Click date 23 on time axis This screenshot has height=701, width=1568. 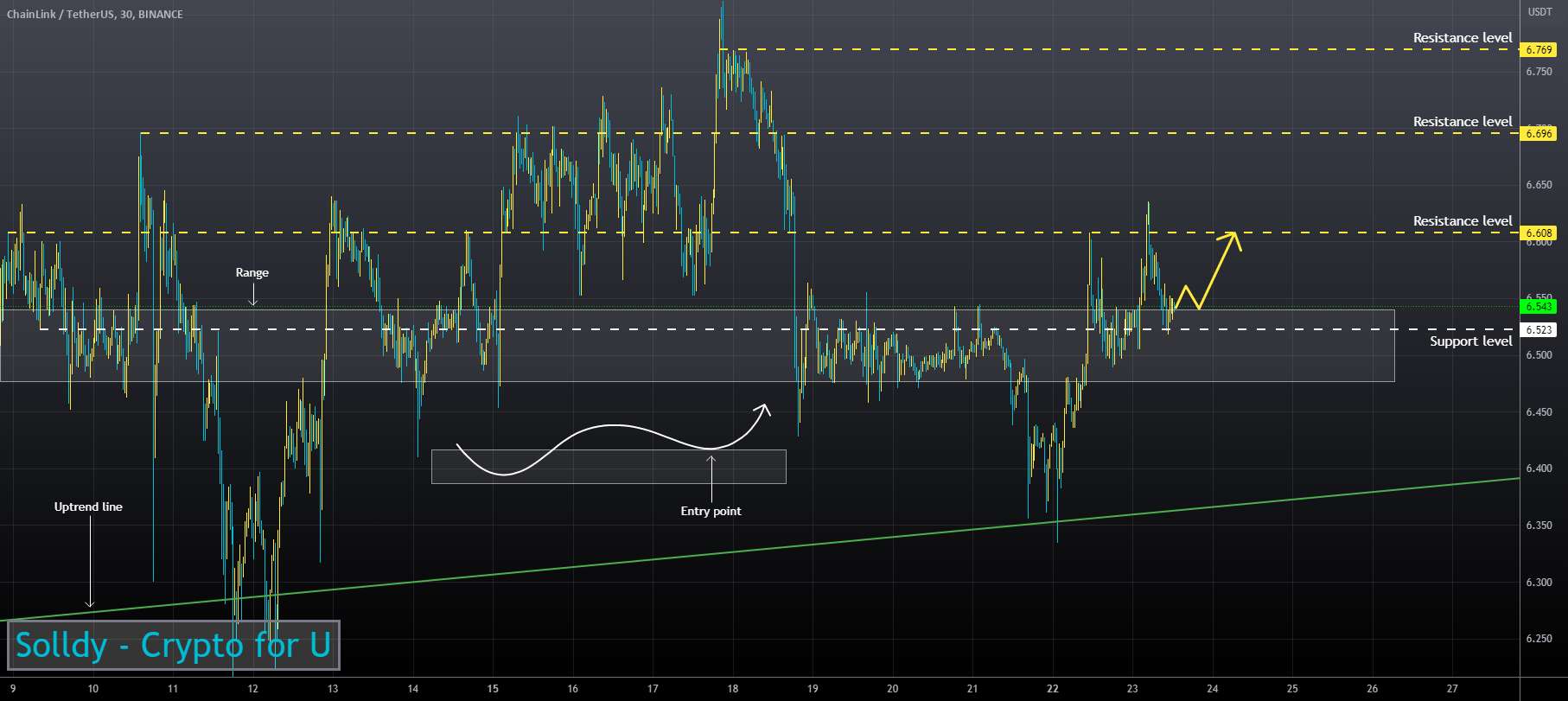coord(1132,689)
